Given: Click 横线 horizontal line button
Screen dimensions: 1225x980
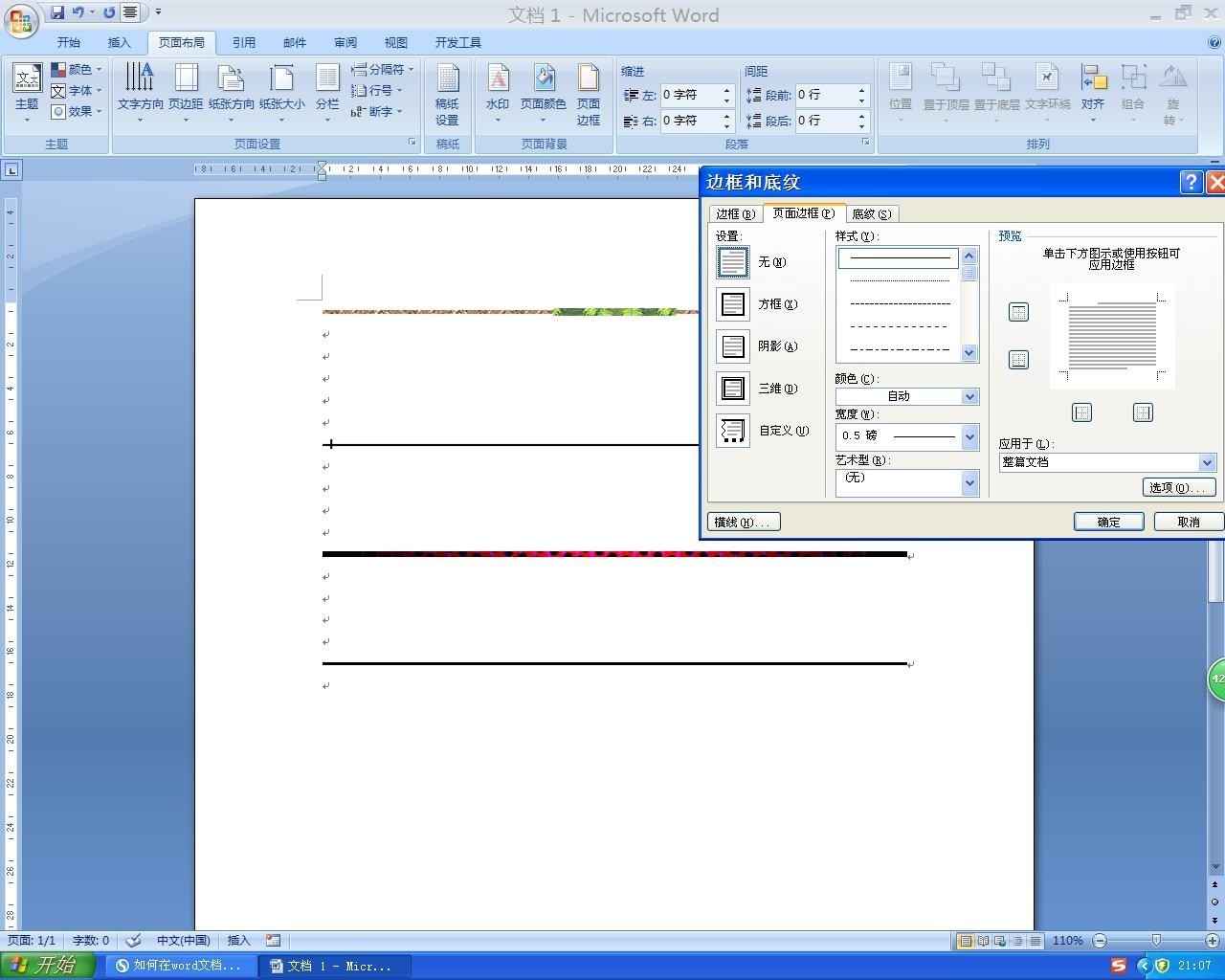Looking at the screenshot, I should pyautogui.click(x=744, y=522).
